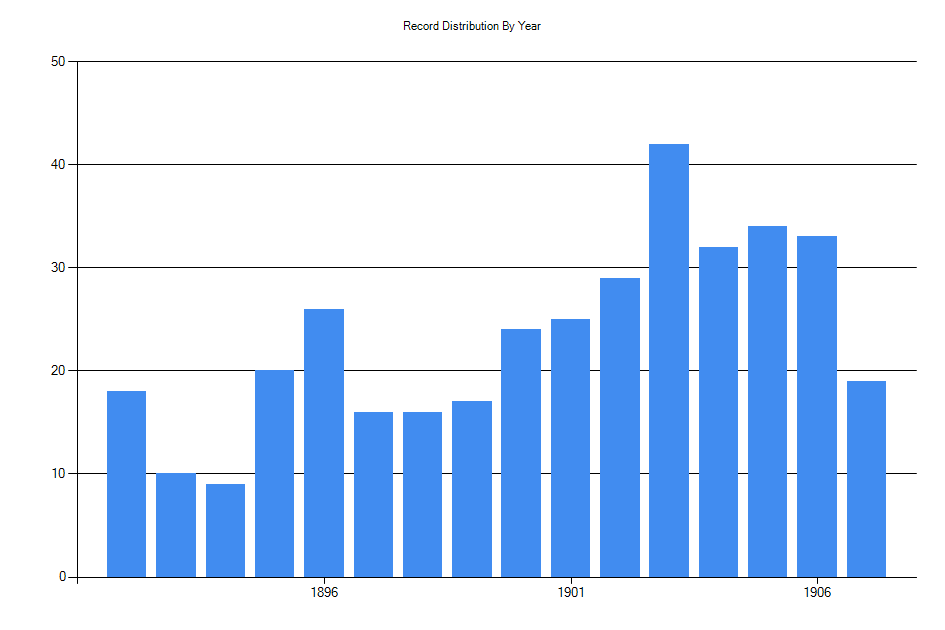Click the '30' y-axis label
This screenshot has height=630, width=945.
point(58,267)
